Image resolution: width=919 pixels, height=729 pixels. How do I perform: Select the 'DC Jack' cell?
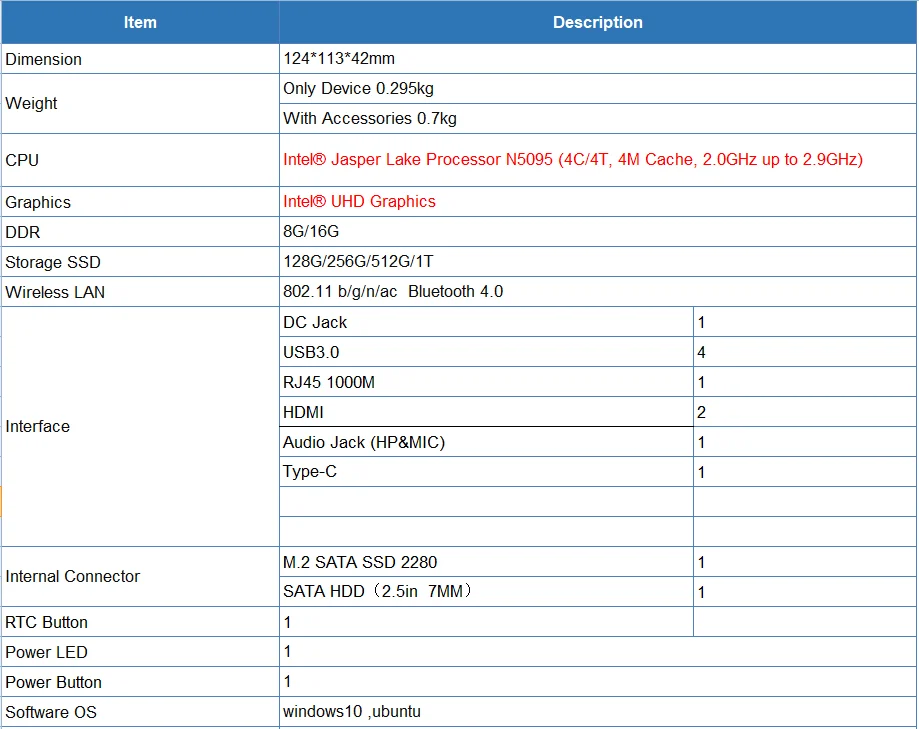[486, 322]
